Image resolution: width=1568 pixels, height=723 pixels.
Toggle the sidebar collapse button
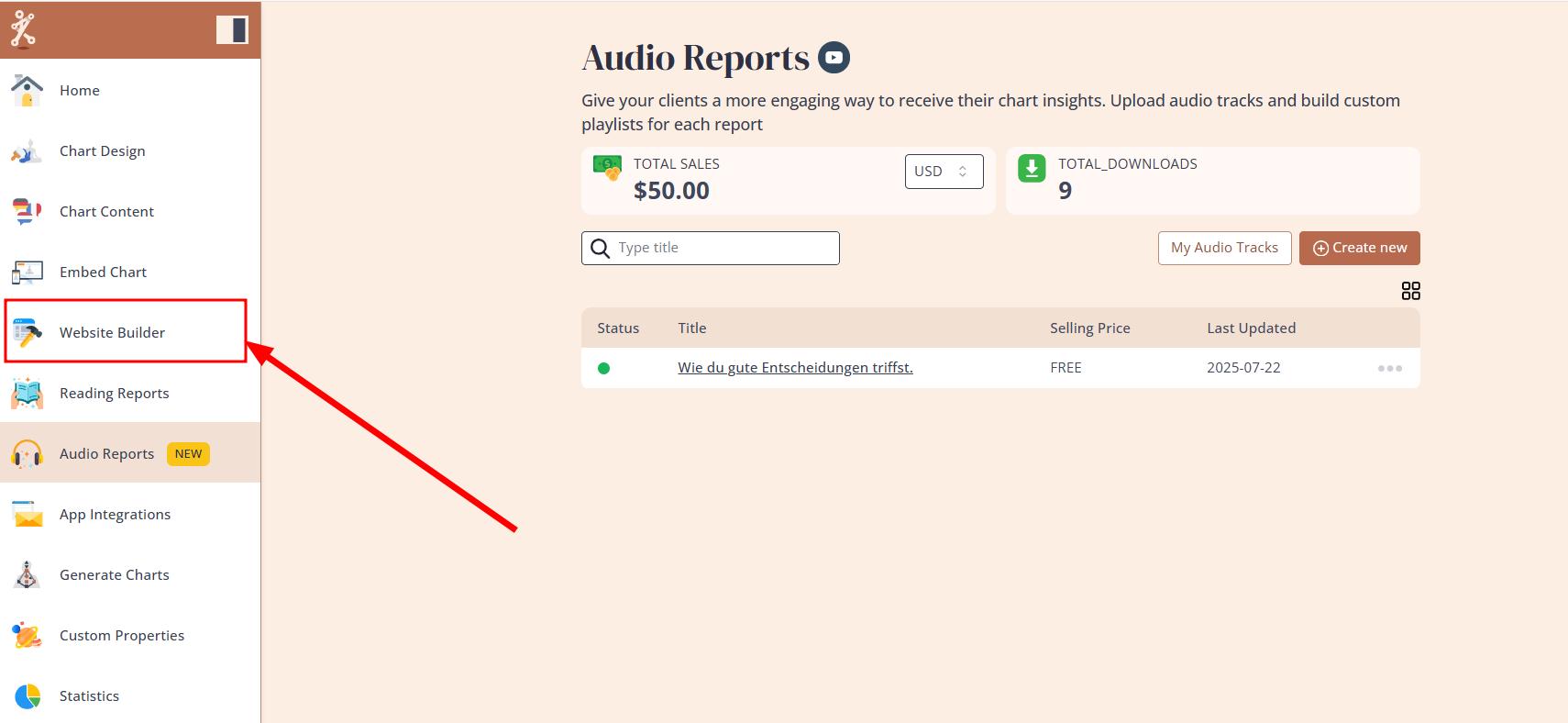[x=232, y=29]
